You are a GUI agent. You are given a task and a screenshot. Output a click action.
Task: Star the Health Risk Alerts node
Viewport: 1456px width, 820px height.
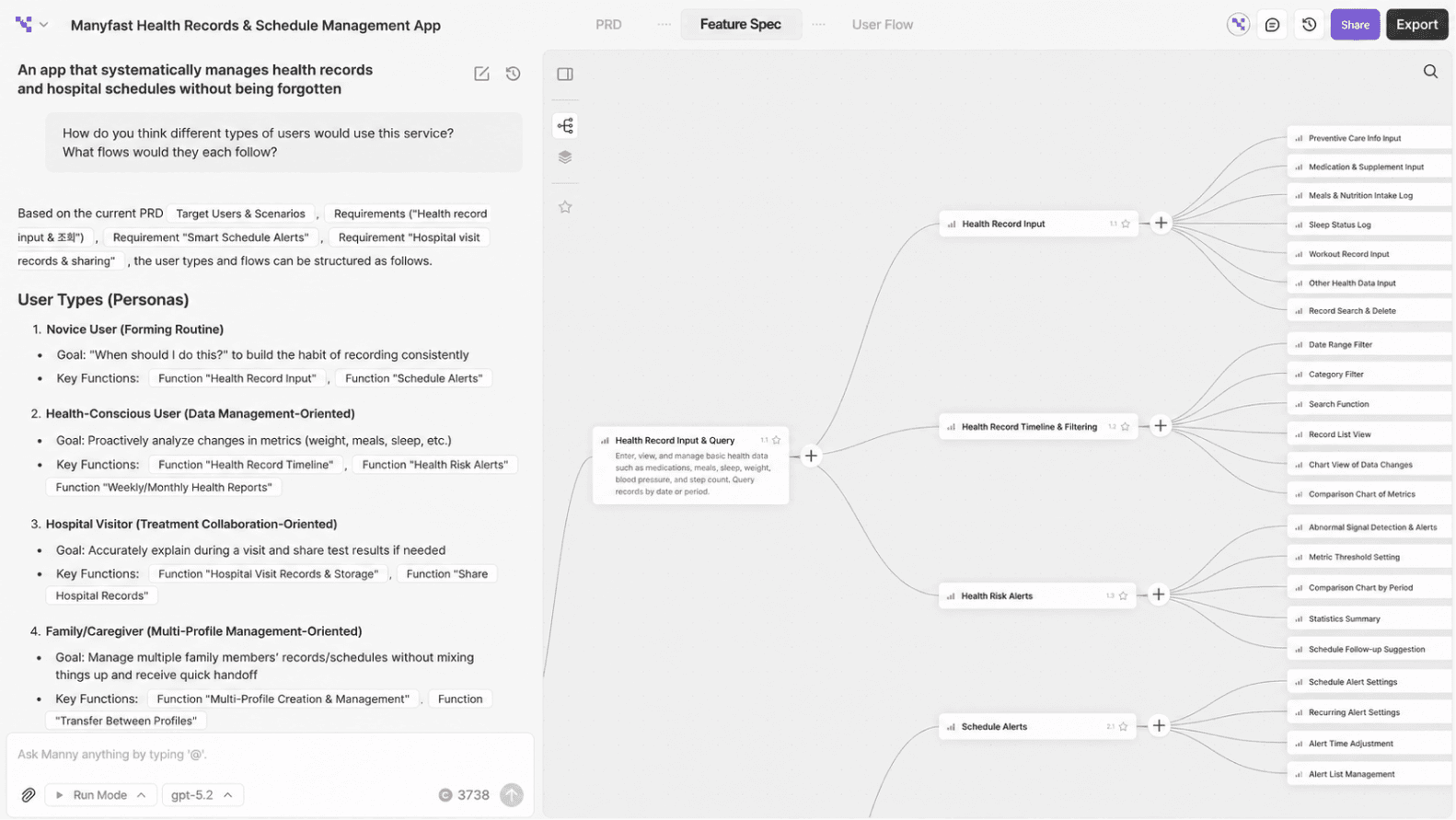click(1123, 595)
